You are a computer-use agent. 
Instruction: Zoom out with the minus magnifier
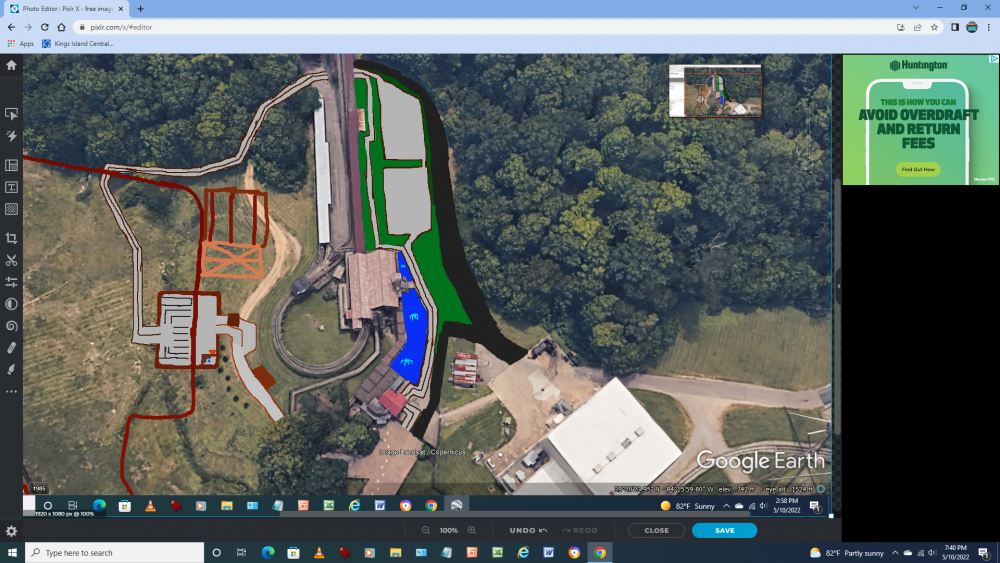426,530
